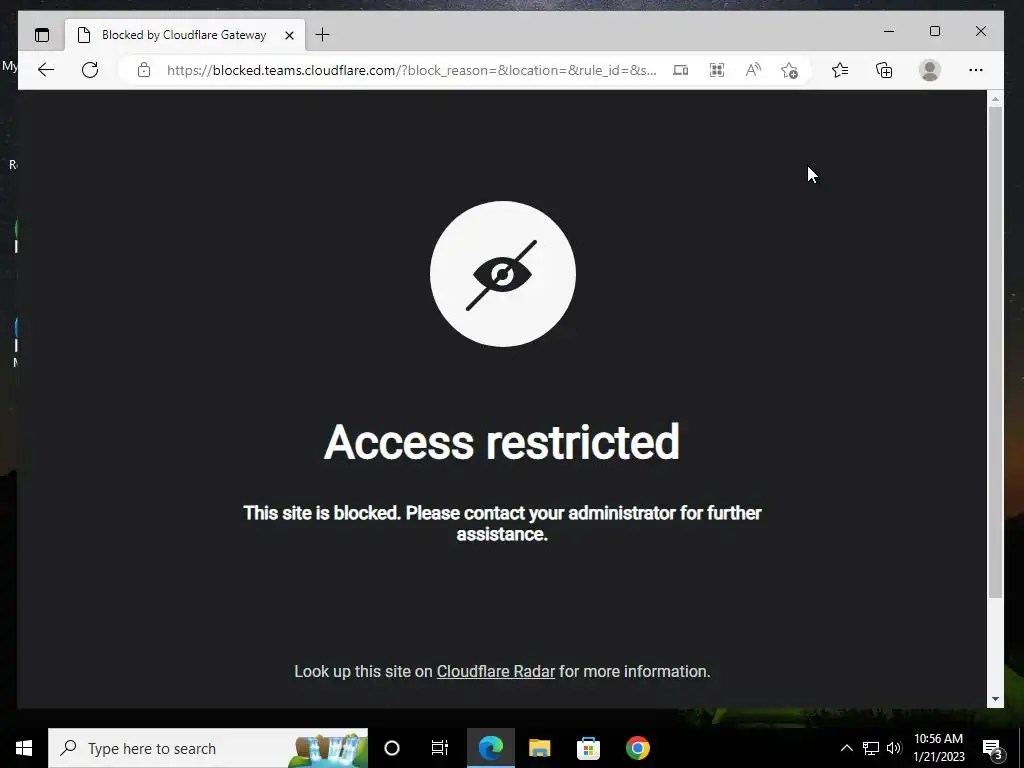Image resolution: width=1024 pixels, height=768 pixels.
Task: Open the Windows Start menu
Action: (24, 748)
